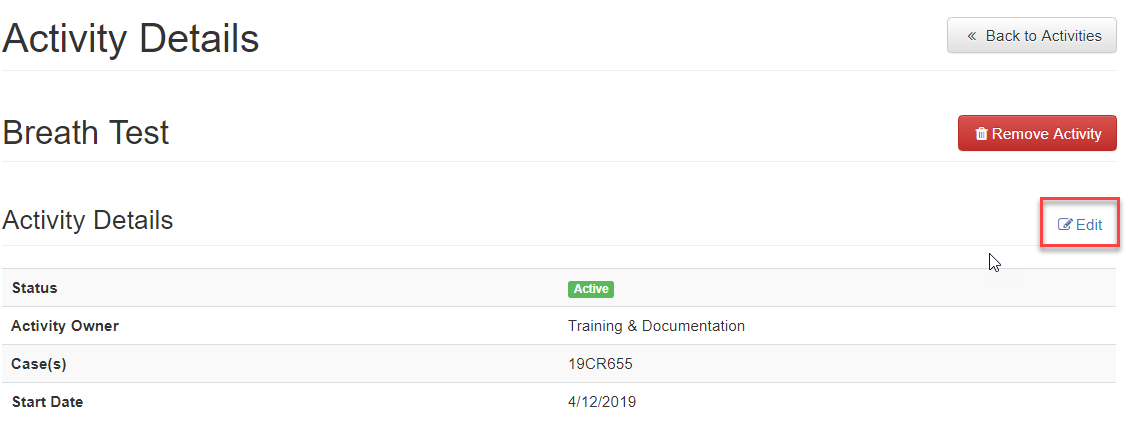Click the large Activity Details page title
This screenshot has width=1130, height=434.
[131, 39]
